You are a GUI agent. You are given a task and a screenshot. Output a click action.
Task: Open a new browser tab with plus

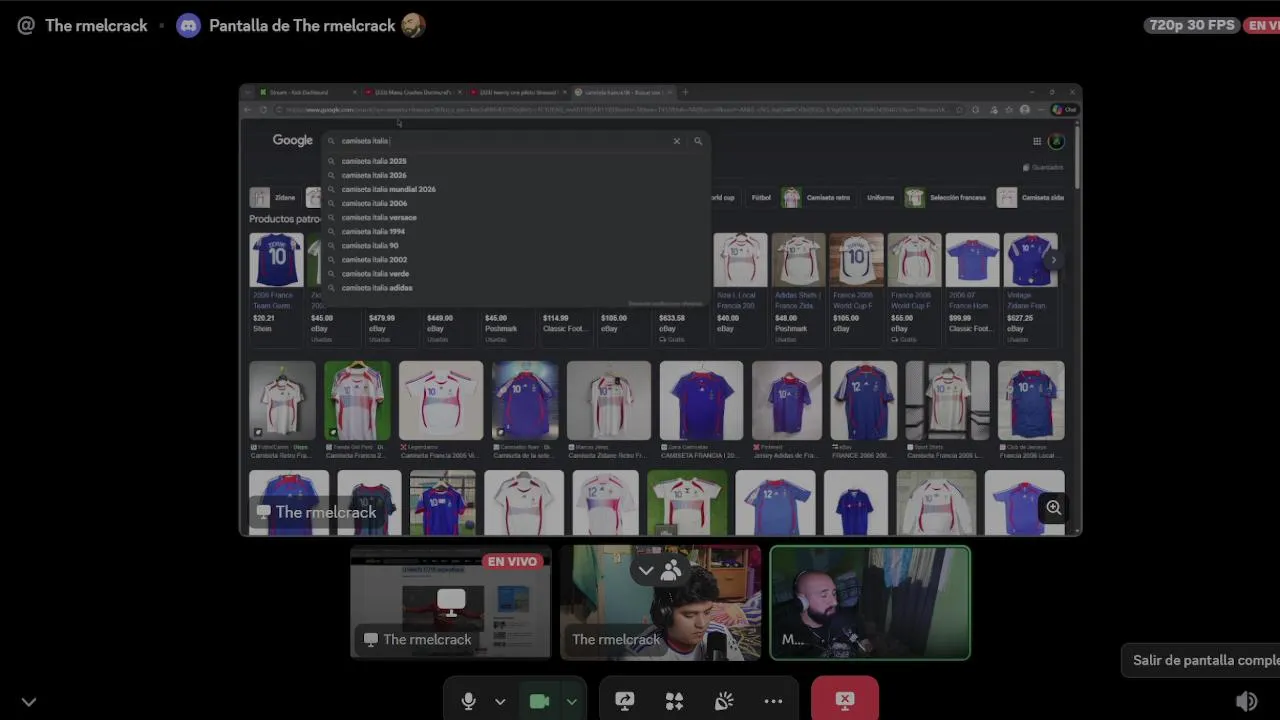click(685, 92)
